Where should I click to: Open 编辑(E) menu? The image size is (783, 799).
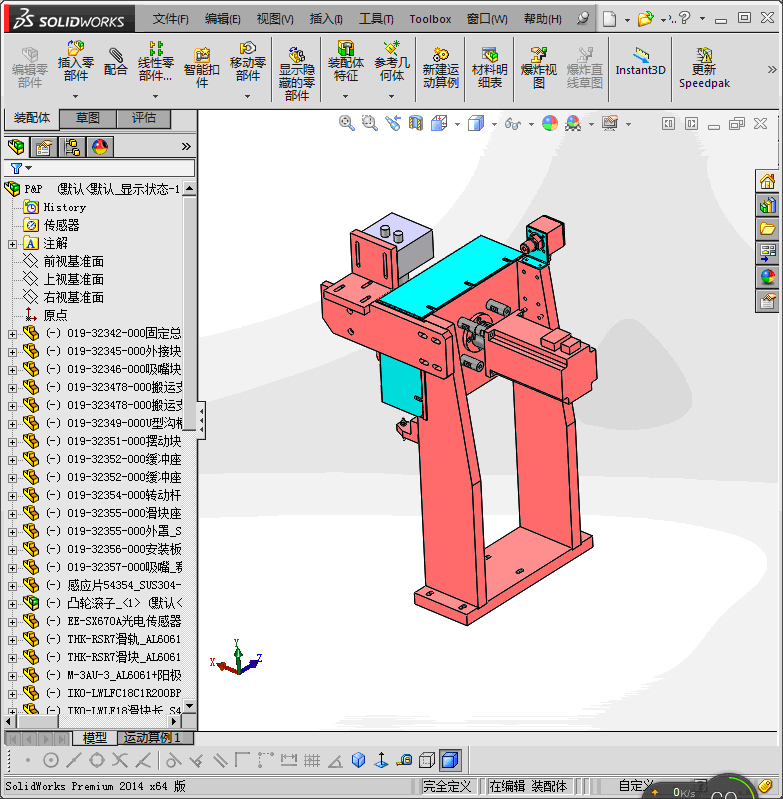point(223,19)
